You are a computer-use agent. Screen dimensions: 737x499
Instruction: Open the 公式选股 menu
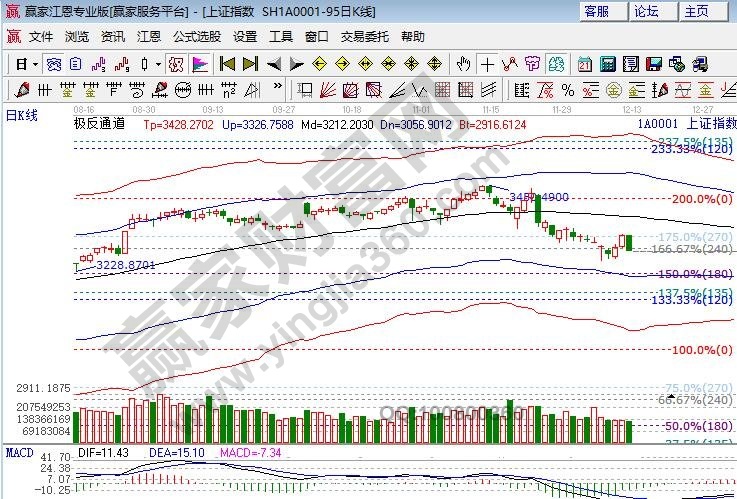tap(197, 36)
